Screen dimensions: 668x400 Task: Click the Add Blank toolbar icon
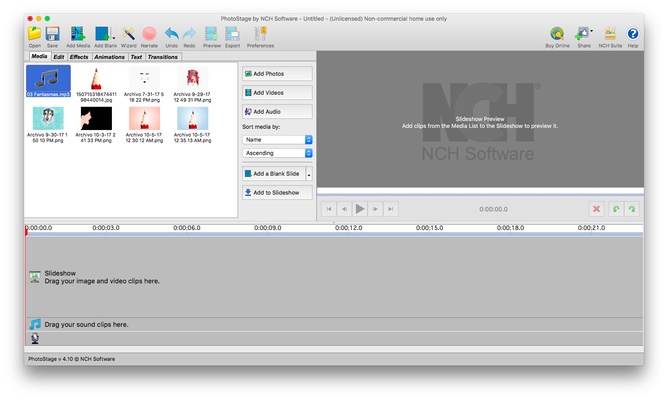point(103,36)
